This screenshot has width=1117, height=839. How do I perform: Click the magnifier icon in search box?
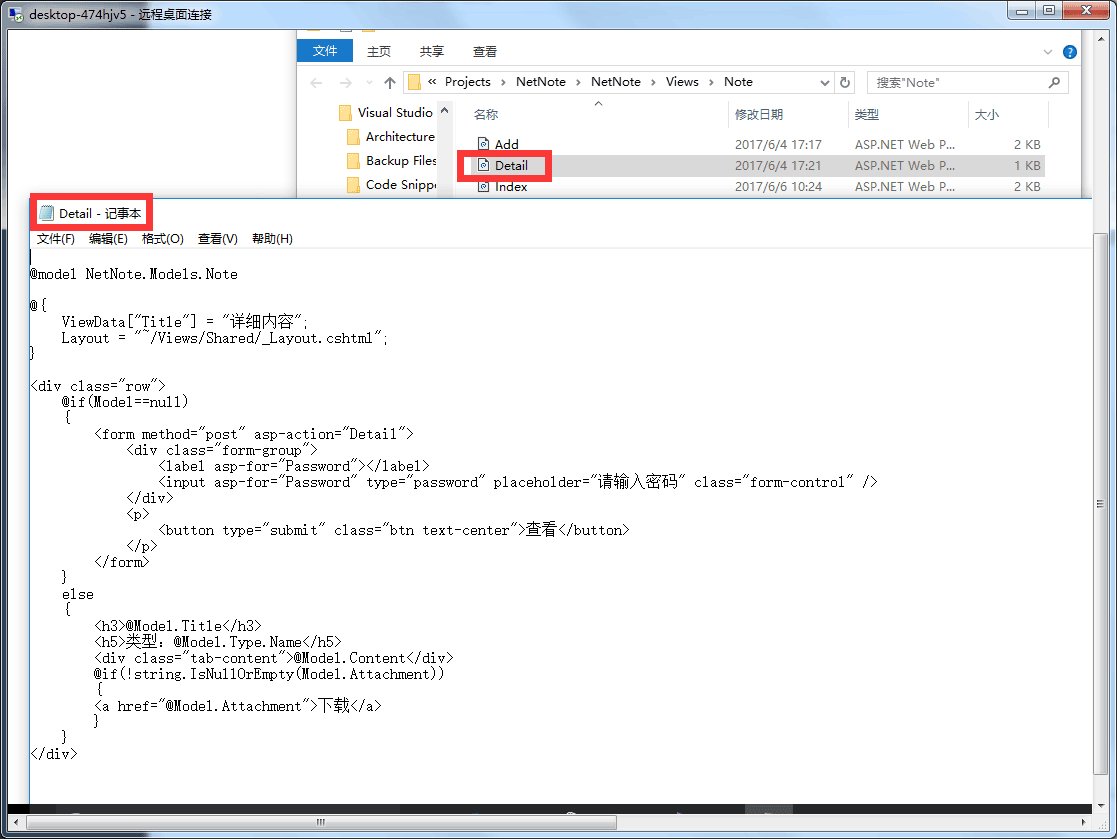click(1054, 83)
